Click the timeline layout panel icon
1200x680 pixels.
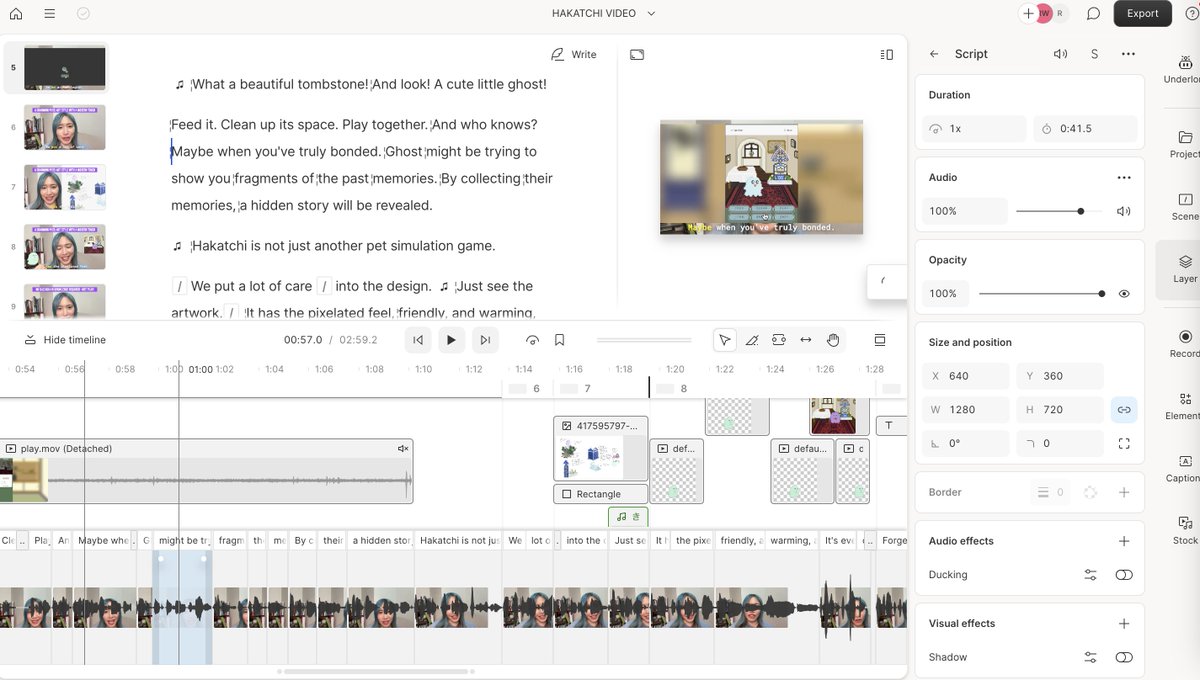coord(880,340)
